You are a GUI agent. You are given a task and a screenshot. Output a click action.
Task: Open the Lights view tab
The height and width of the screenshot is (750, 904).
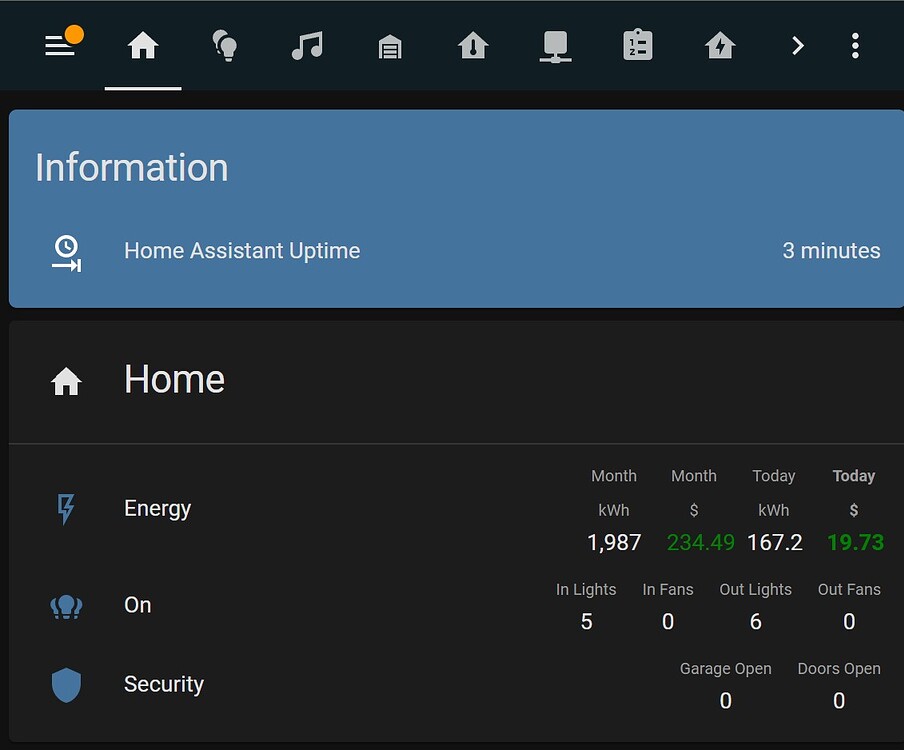click(x=225, y=45)
